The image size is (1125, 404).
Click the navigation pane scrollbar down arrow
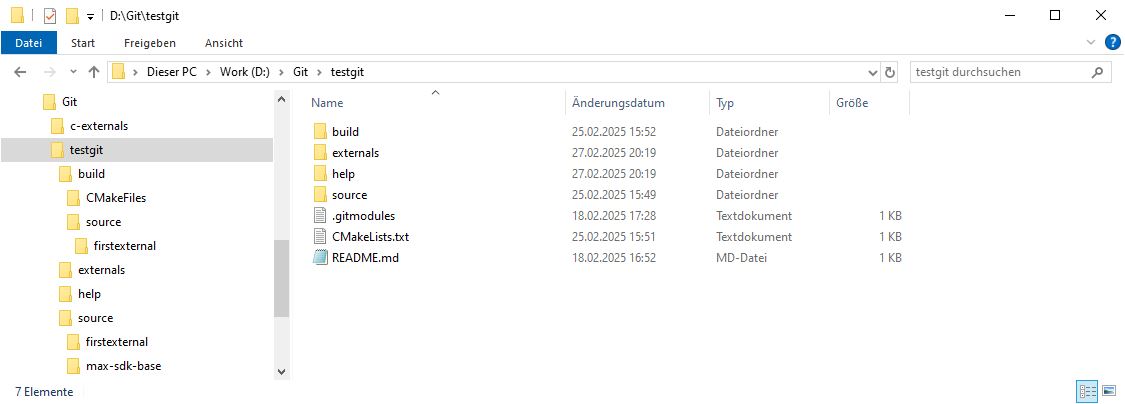pos(281,371)
